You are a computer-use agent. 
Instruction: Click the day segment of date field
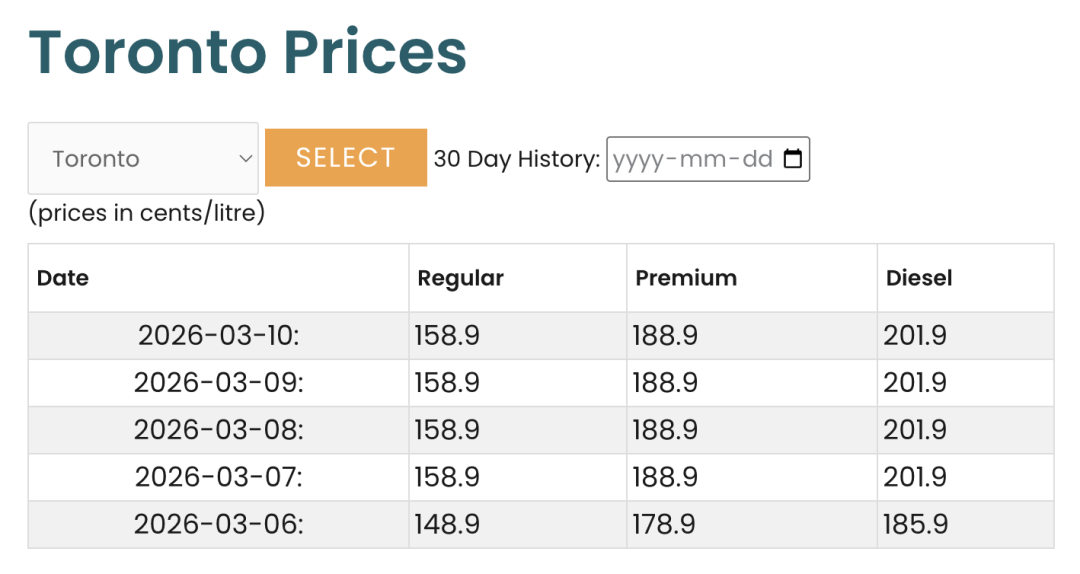(755, 159)
